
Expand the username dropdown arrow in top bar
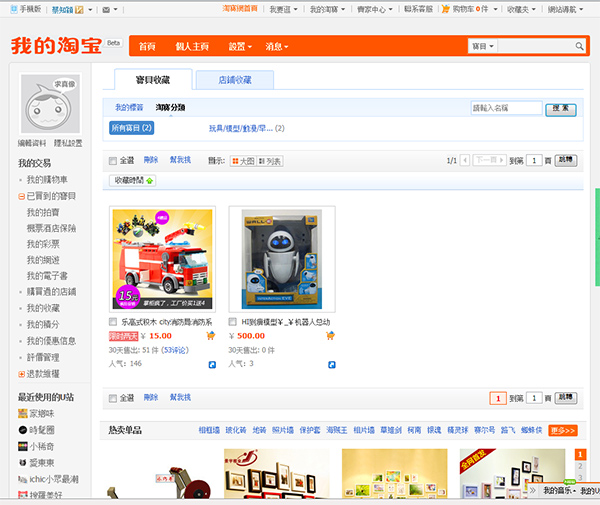tap(90, 10)
